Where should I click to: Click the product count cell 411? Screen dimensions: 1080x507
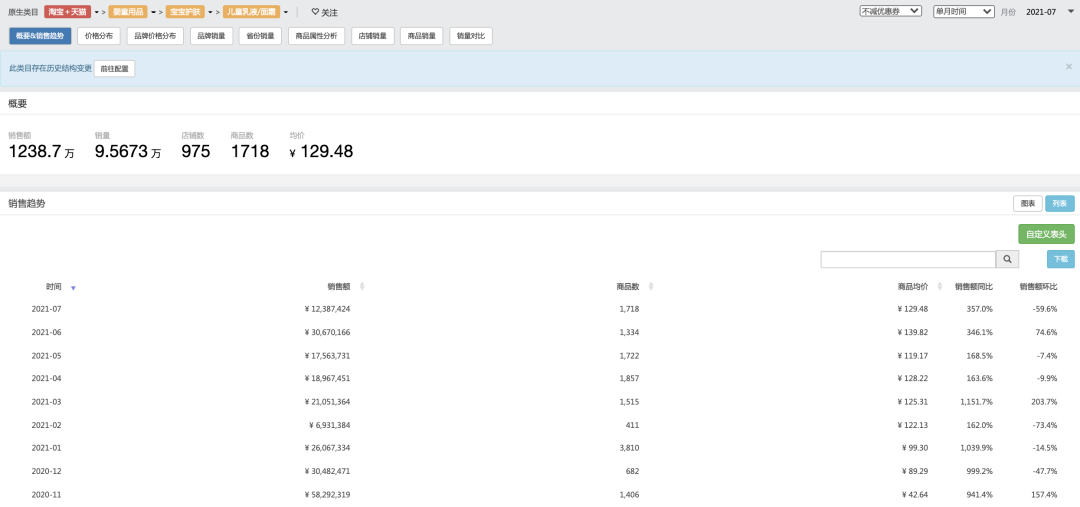(x=633, y=425)
